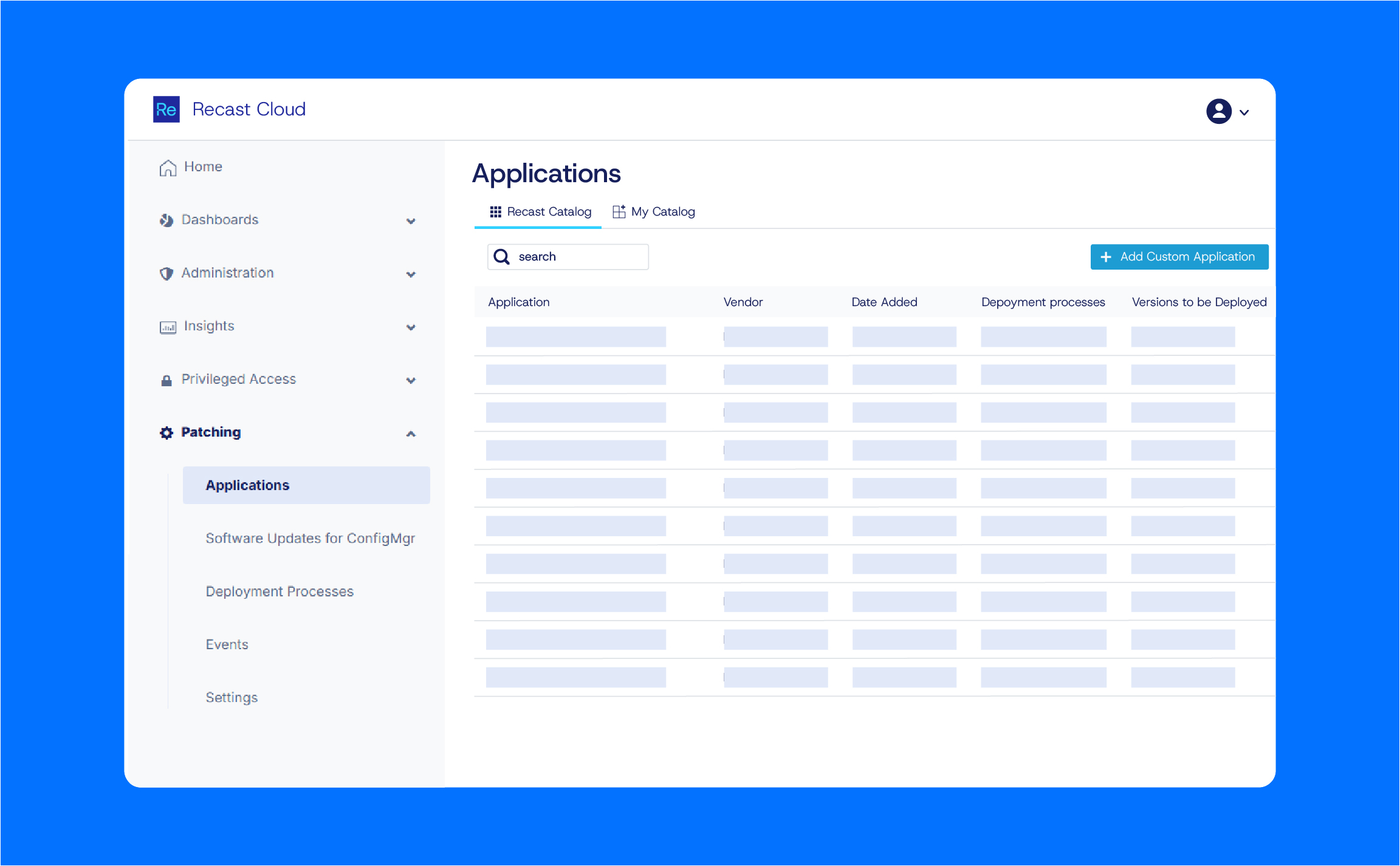
Task: Sort by the Application column header
Action: point(518,302)
